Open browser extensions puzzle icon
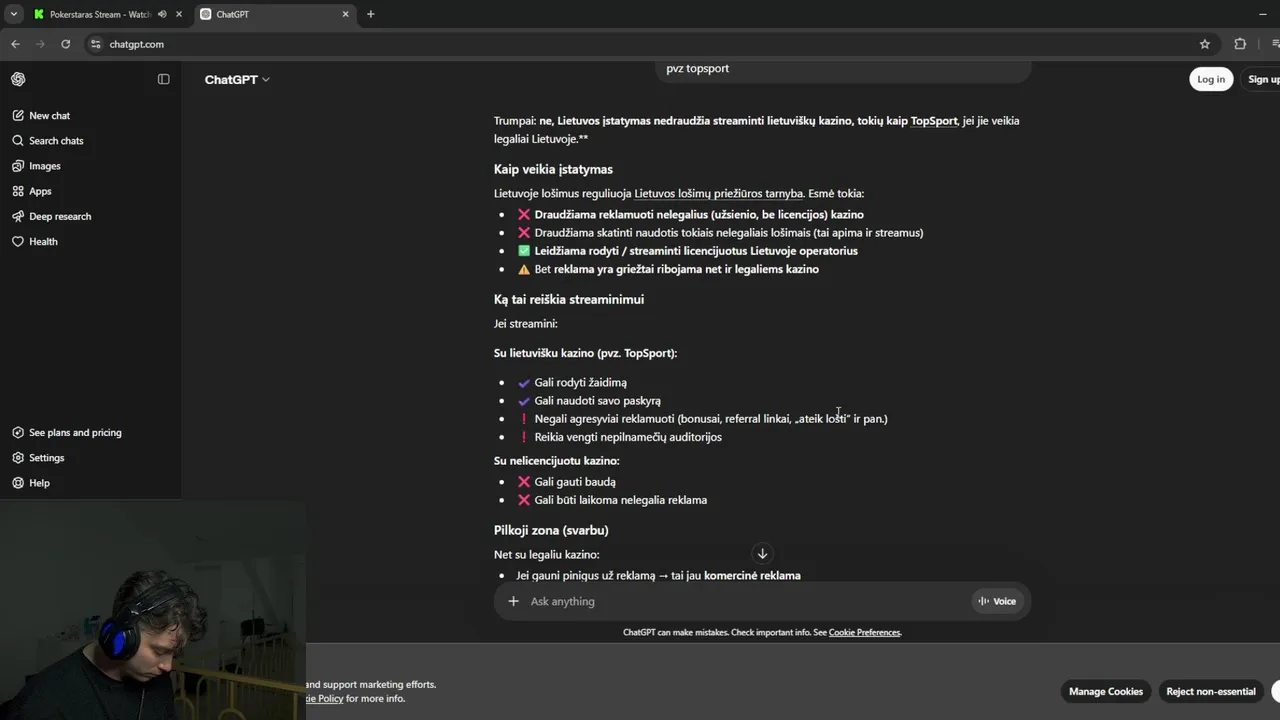The width and height of the screenshot is (1280, 720). 1240,44
